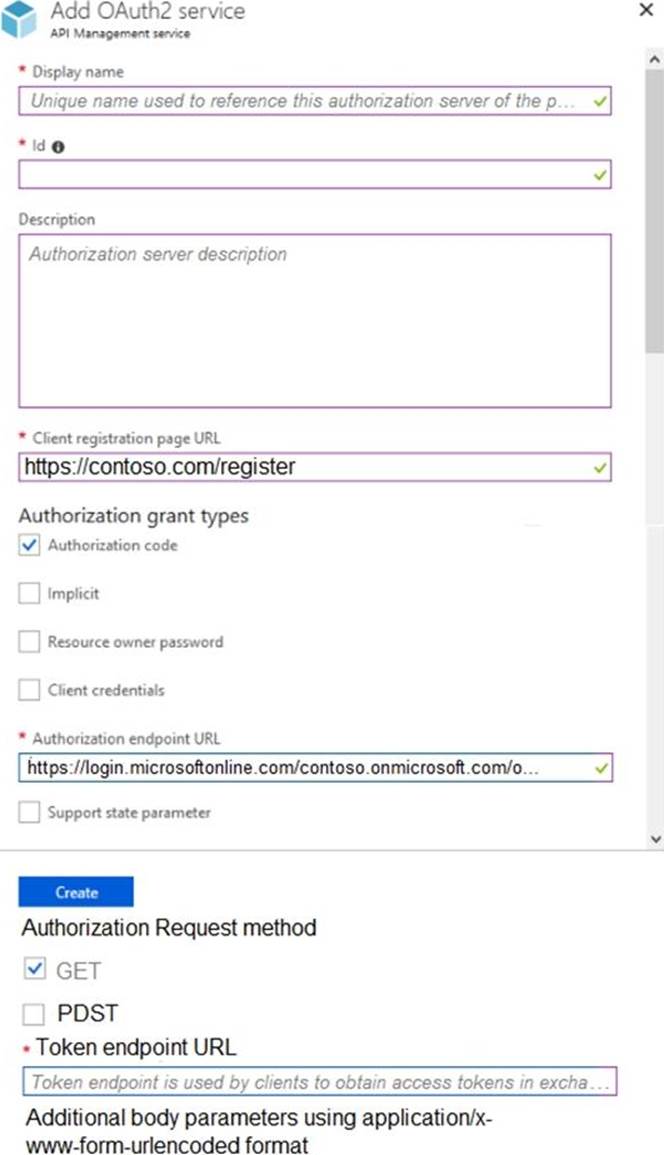Screen dimensions: 664x1155
Task: Click into the Id text field
Action: point(300,174)
